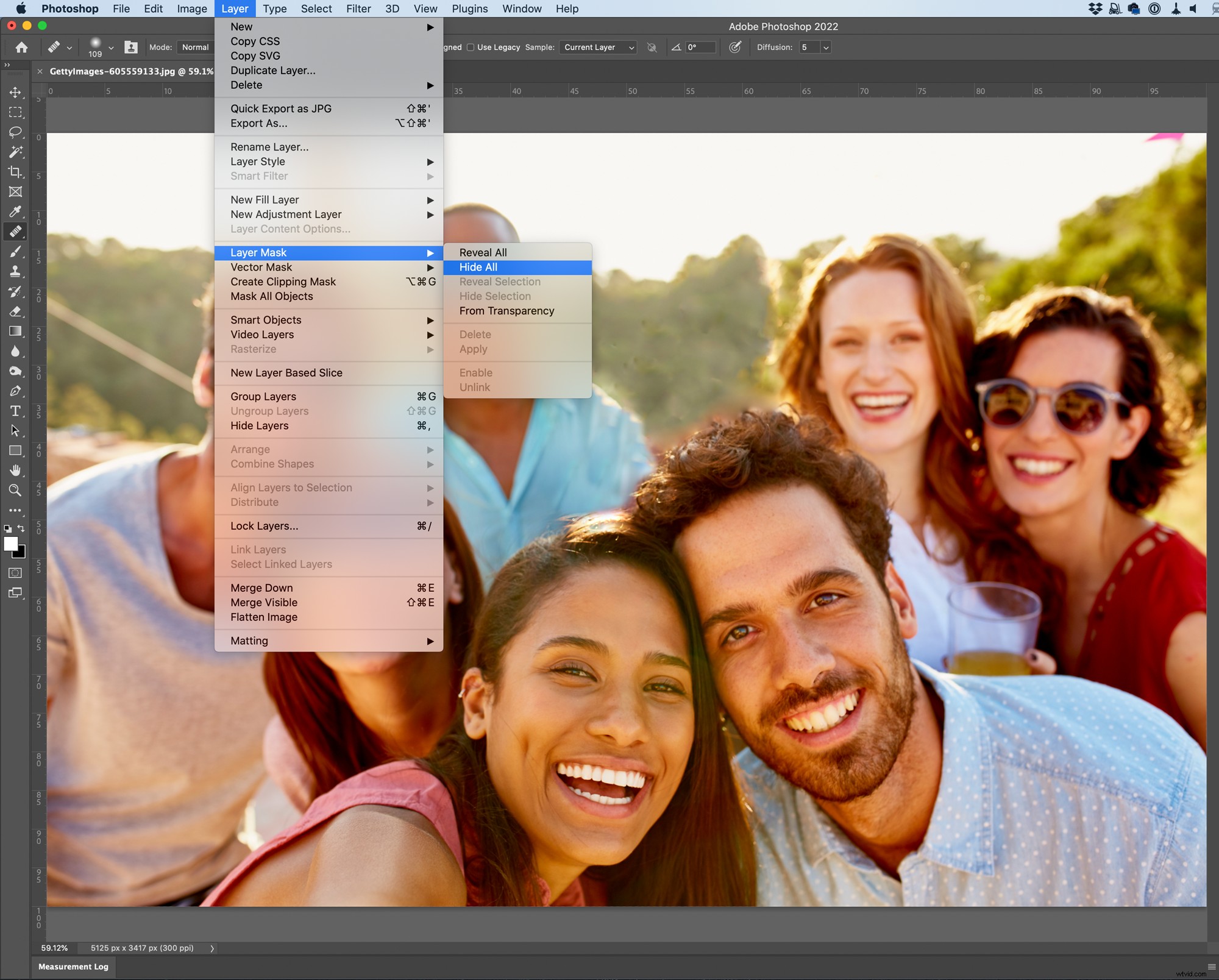This screenshot has width=1219, height=980.
Task: Open the Sample Current Layer dropdown
Action: click(x=597, y=47)
